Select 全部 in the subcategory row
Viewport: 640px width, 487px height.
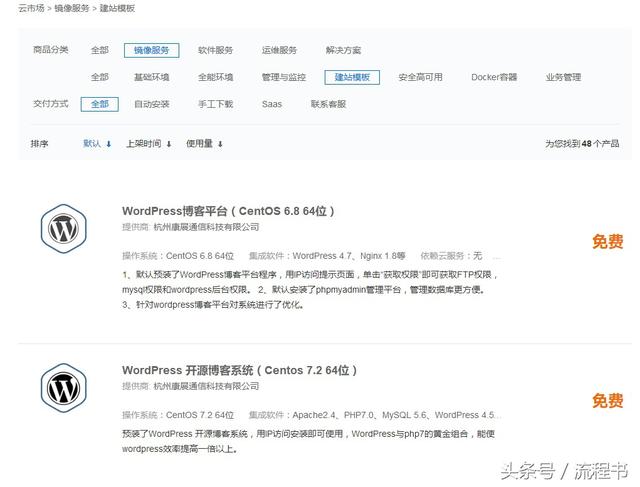(100, 77)
